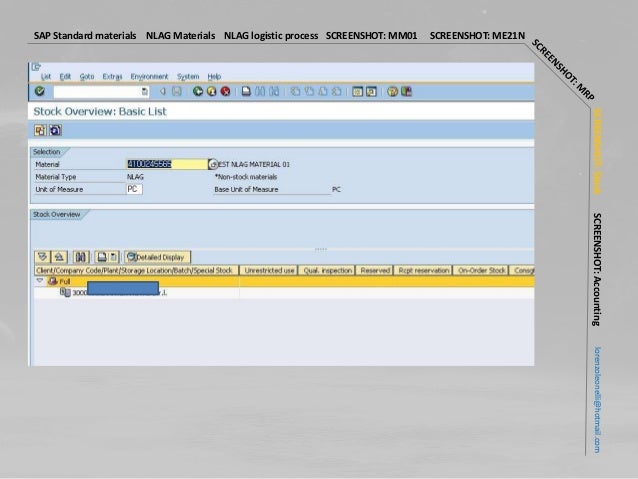
Task: Click the Rcpt reservation column header
Action: click(x=423, y=270)
